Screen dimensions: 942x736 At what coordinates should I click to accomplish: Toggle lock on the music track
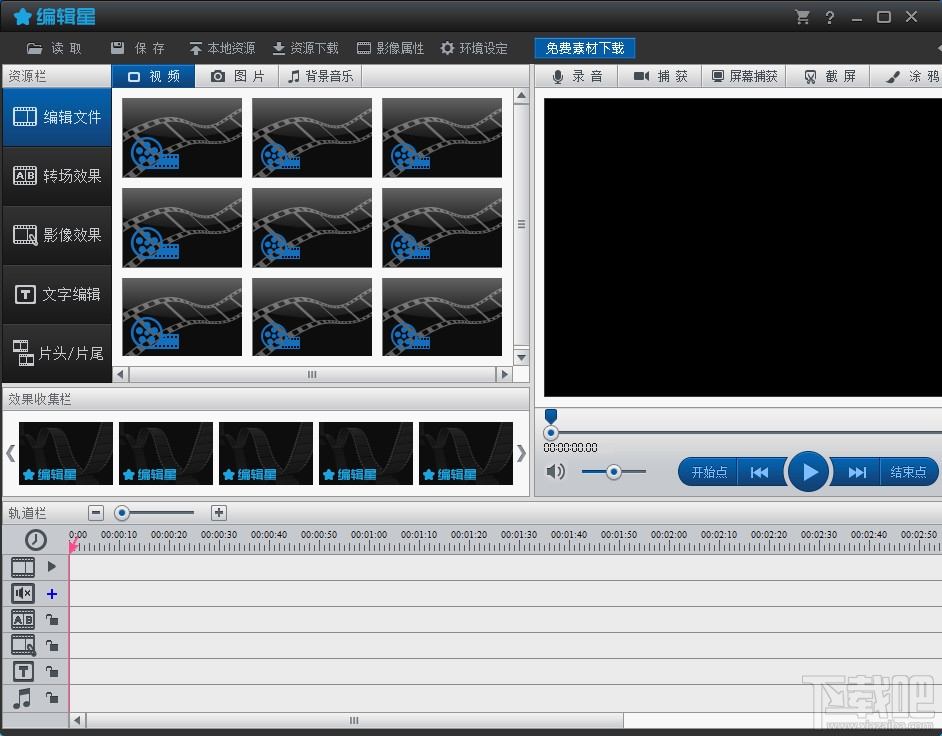[52, 698]
